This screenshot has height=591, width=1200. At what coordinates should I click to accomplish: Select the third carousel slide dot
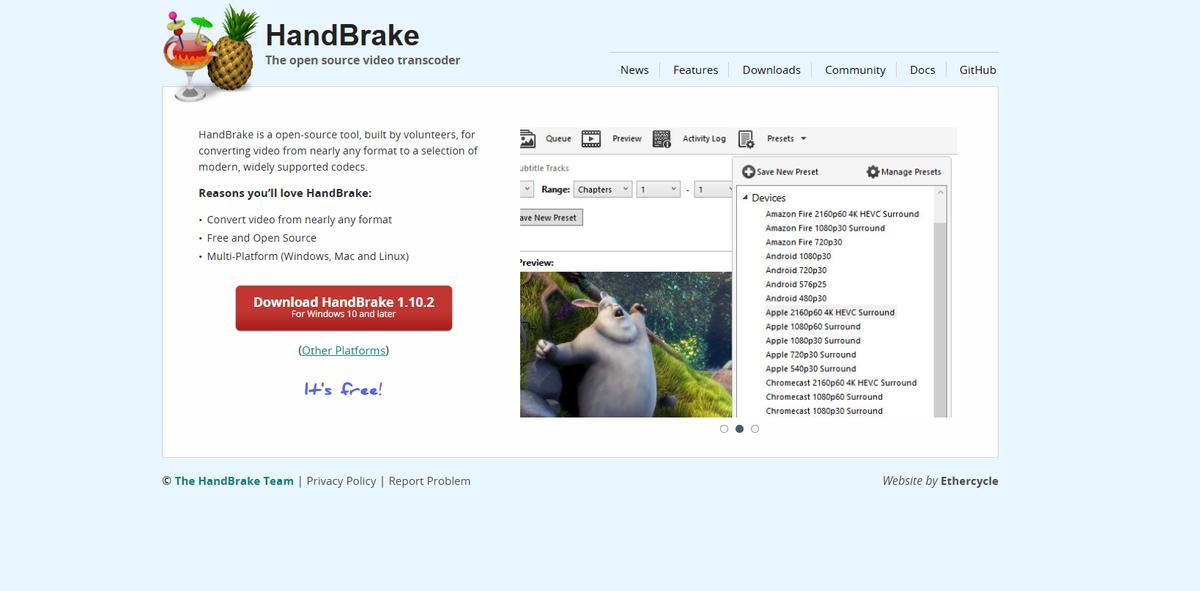(x=755, y=429)
